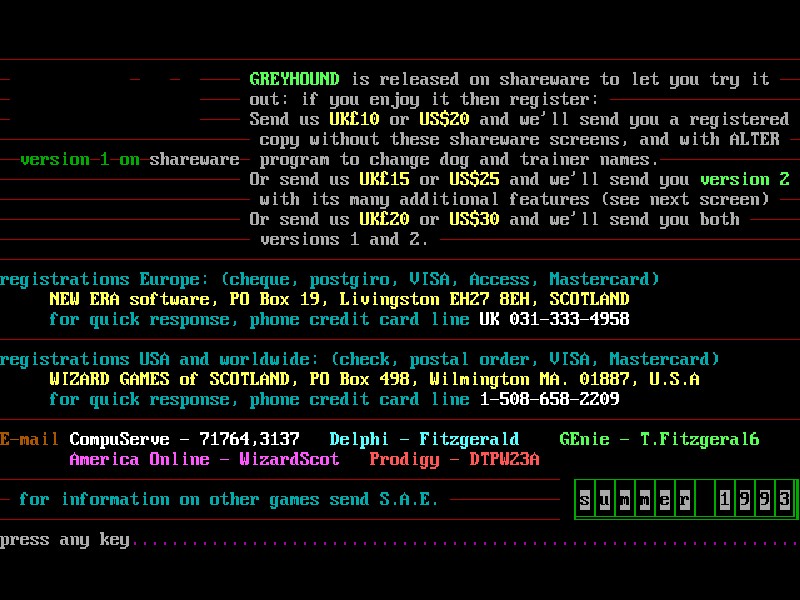Click the America Online - WizardScot contact
The image size is (800, 600).
204,459
